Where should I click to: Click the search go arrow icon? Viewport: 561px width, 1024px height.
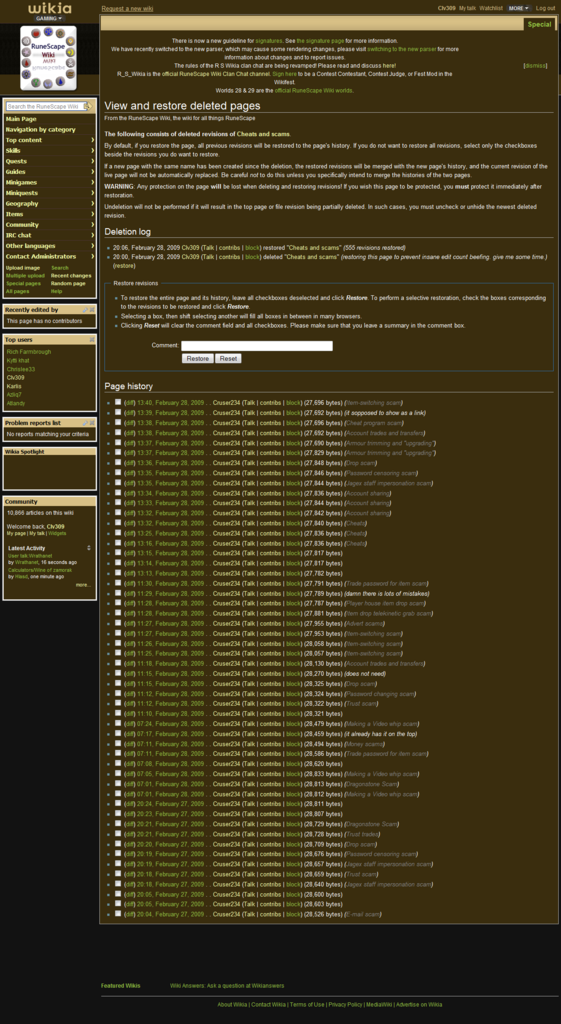[x=89, y=106]
